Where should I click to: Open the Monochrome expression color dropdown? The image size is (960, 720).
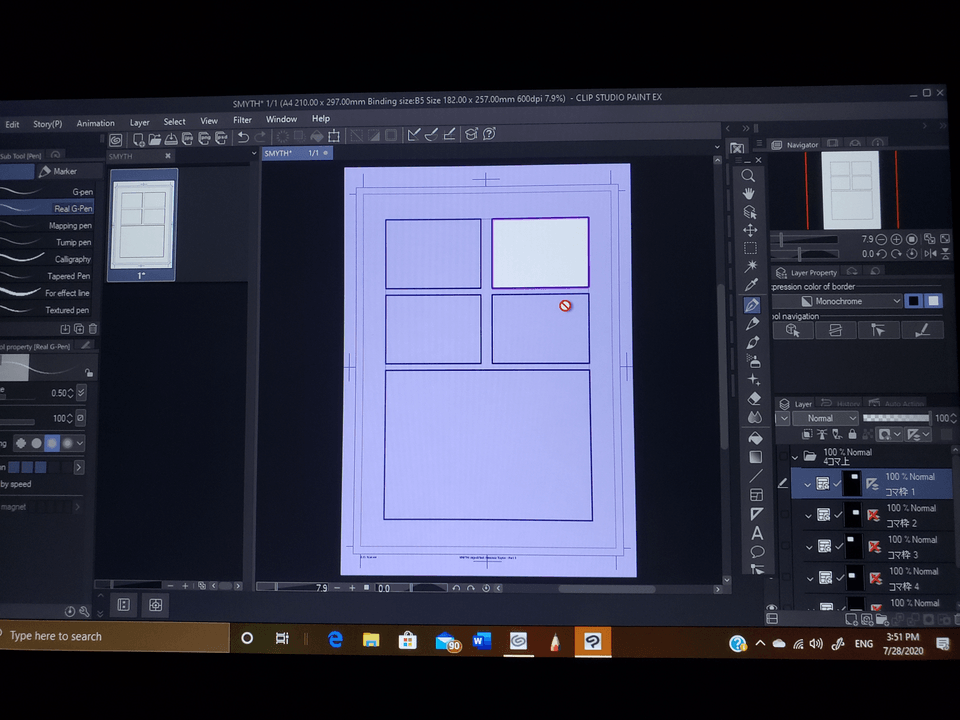[839, 301]
